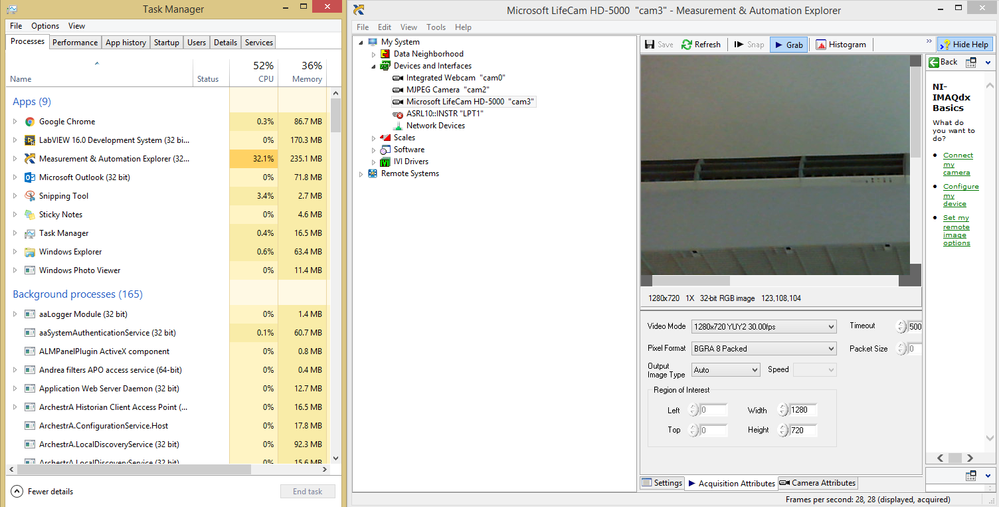The width and height of the screenshot is (999, 507).
Task: Click the Scales icon in the tree
Action: pos(385,138)
